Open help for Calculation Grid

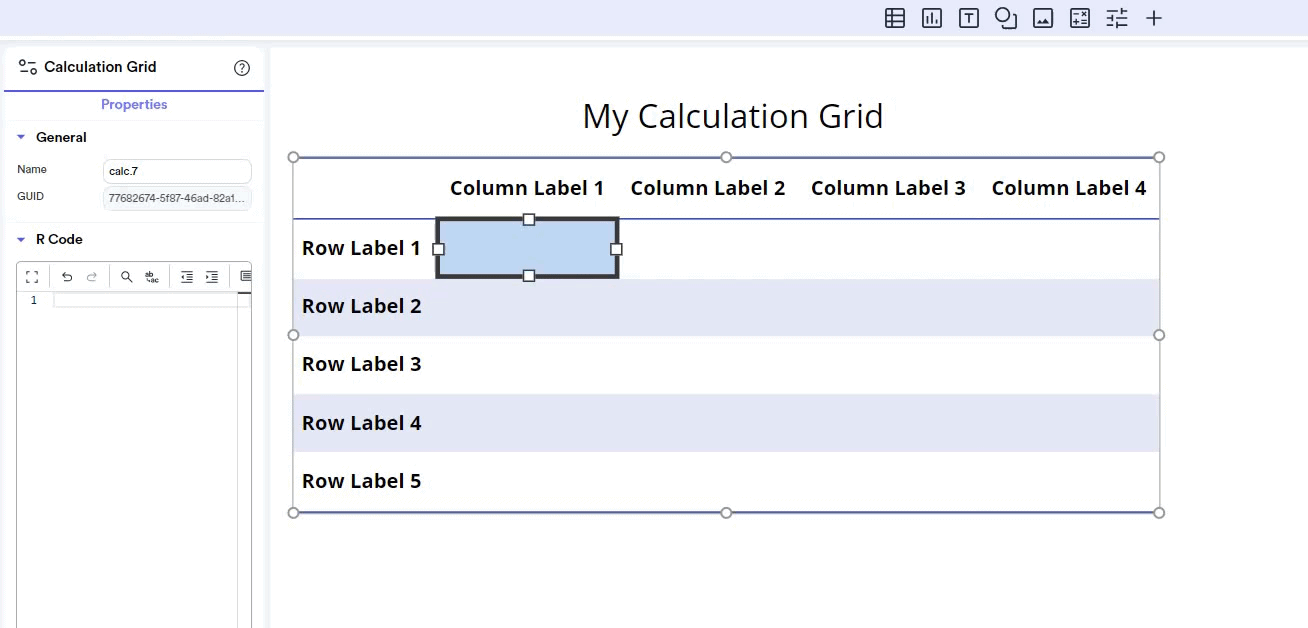point(242,68)
